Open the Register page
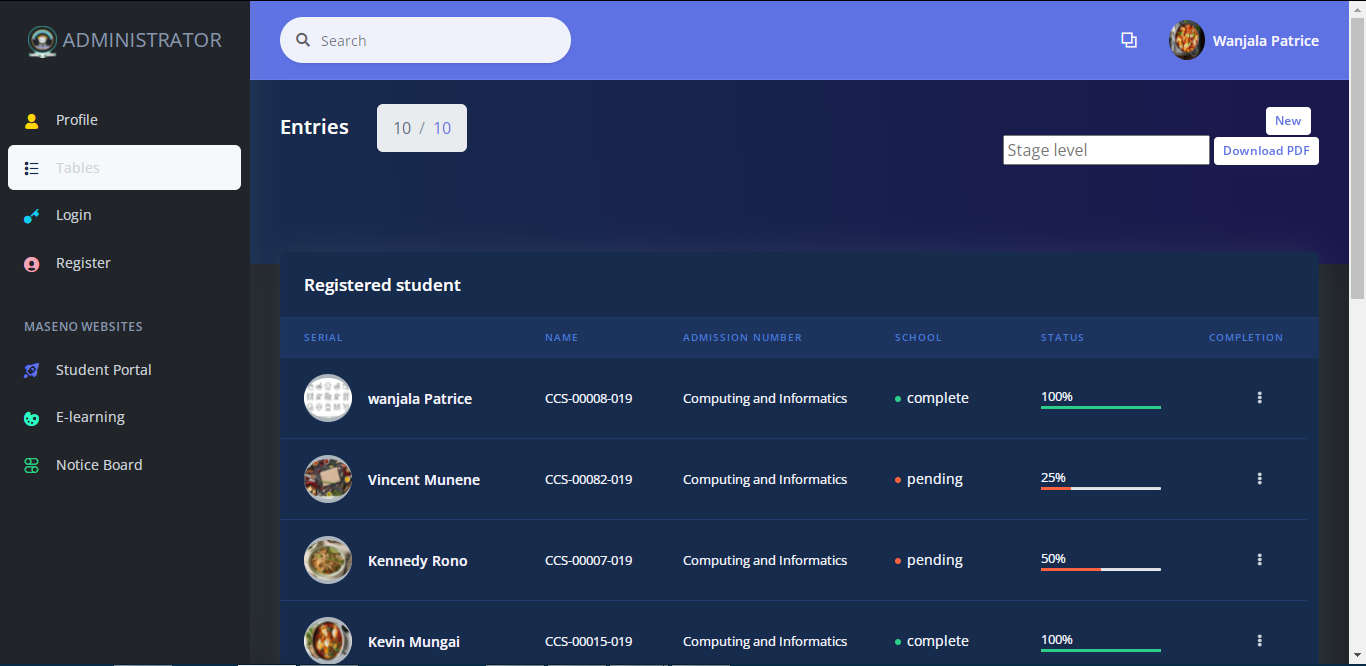Screen dimensions: 1366x666 point(124,263)
